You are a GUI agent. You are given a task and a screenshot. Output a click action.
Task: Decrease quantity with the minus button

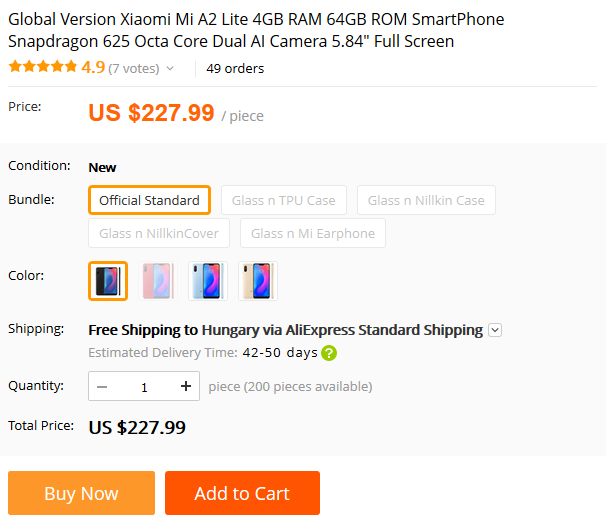point(103,386)
